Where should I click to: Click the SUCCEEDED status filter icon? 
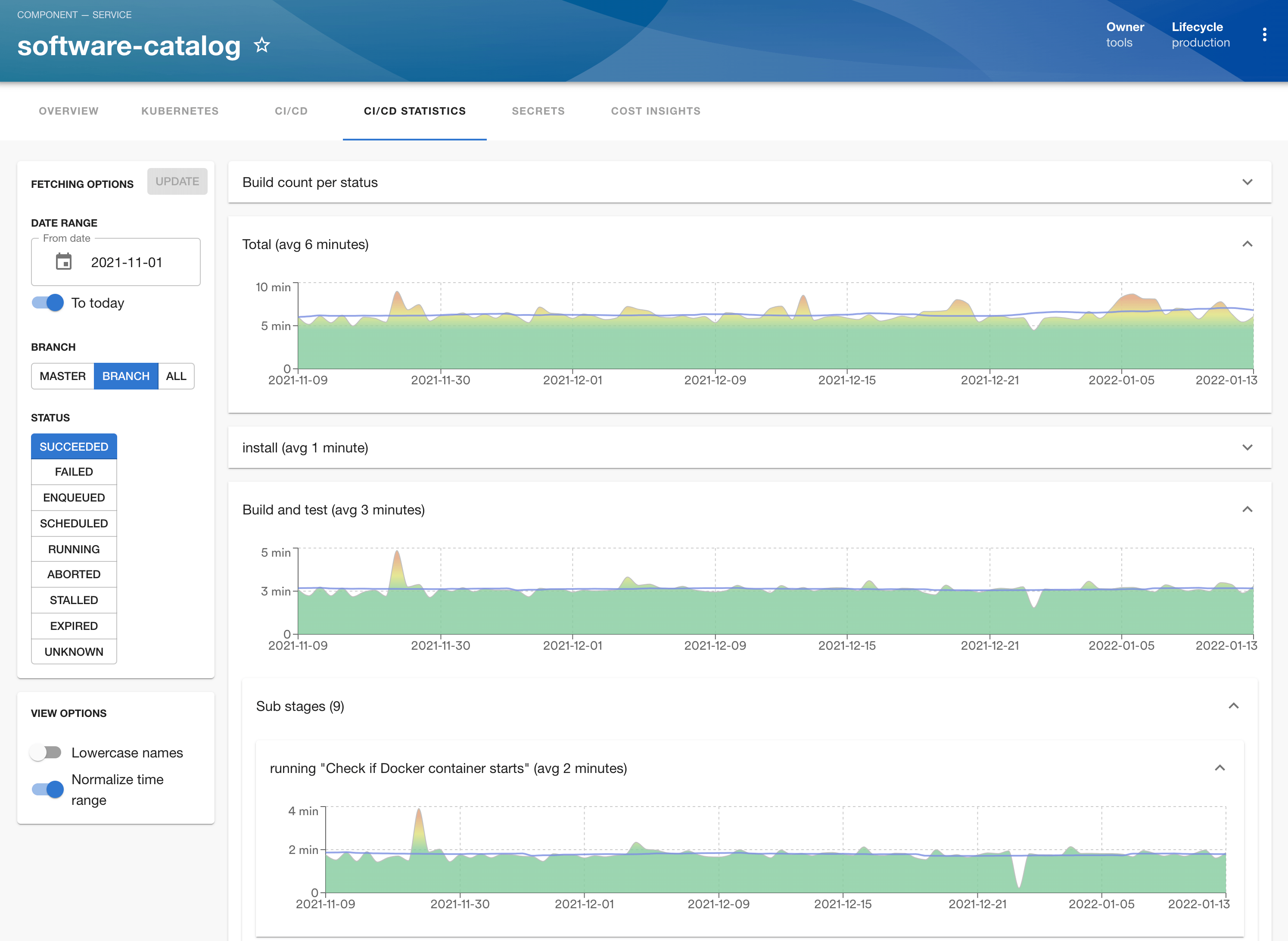point(74,446)
